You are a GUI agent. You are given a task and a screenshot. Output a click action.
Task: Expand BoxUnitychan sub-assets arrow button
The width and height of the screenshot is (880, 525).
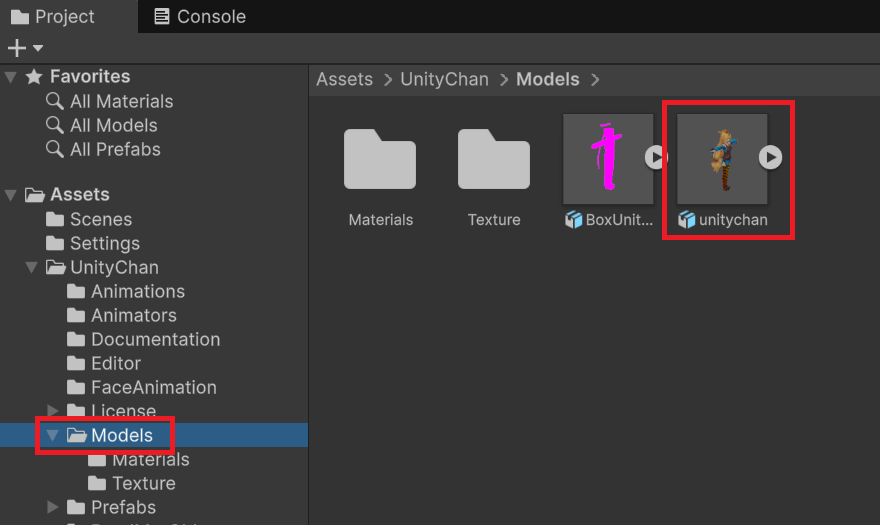[x=655, y=157]
